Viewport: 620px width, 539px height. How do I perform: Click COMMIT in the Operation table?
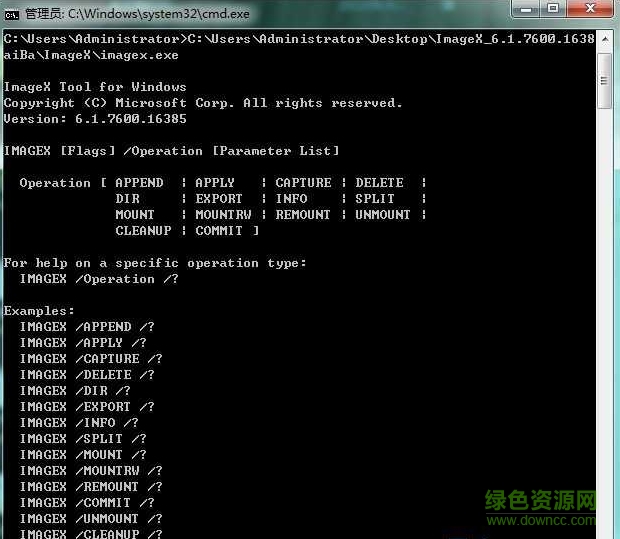tap(219, 231)
